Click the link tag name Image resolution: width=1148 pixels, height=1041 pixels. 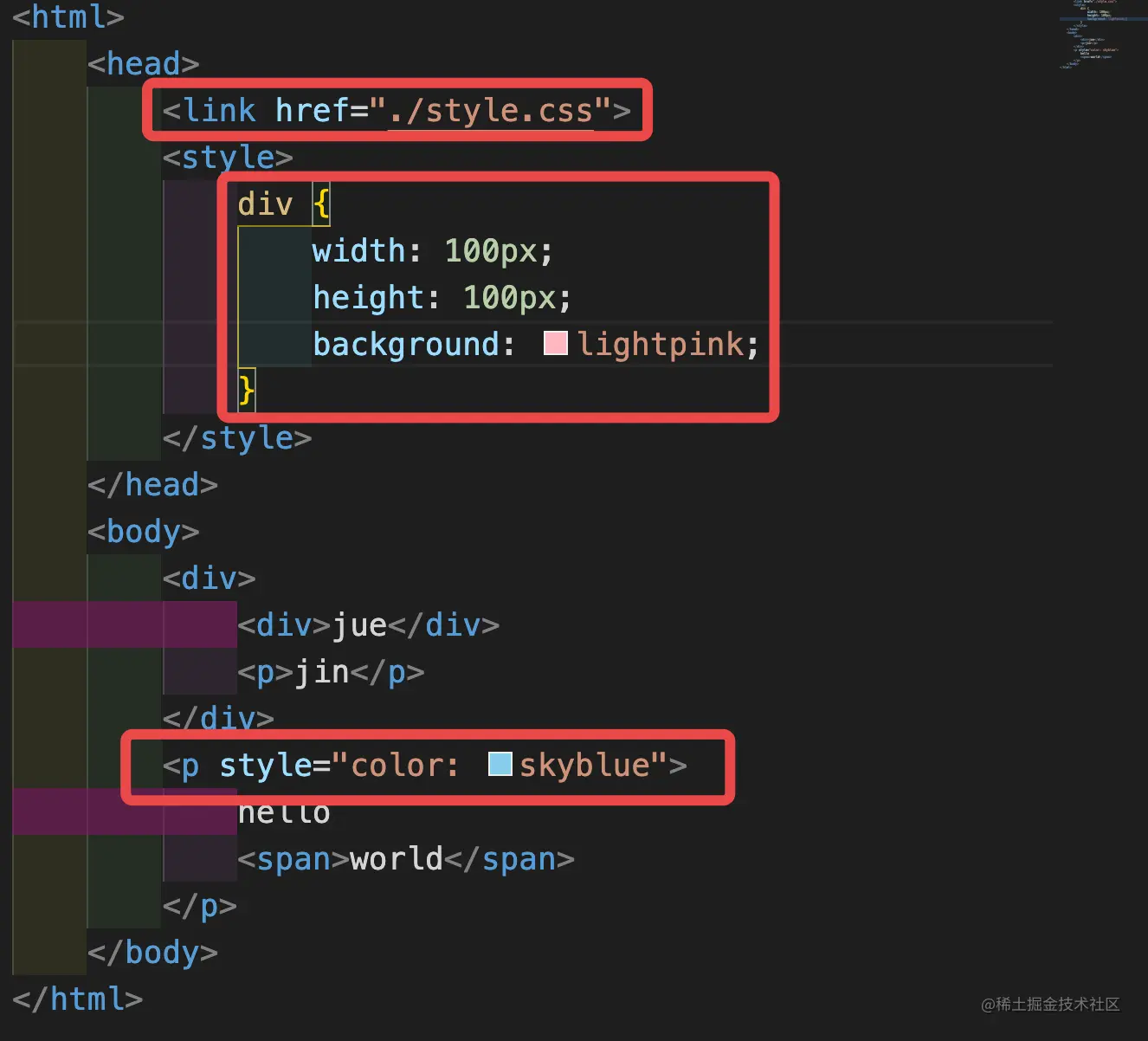point(219,111)
